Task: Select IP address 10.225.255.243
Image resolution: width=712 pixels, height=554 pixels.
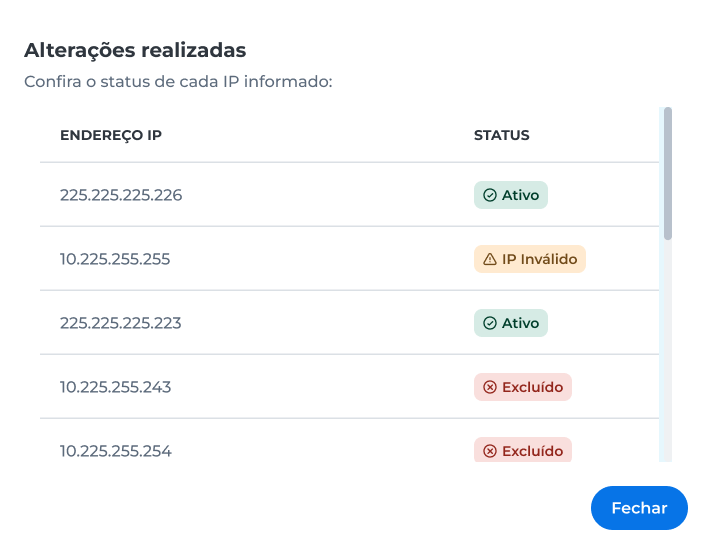Action: tap(115, 387)
